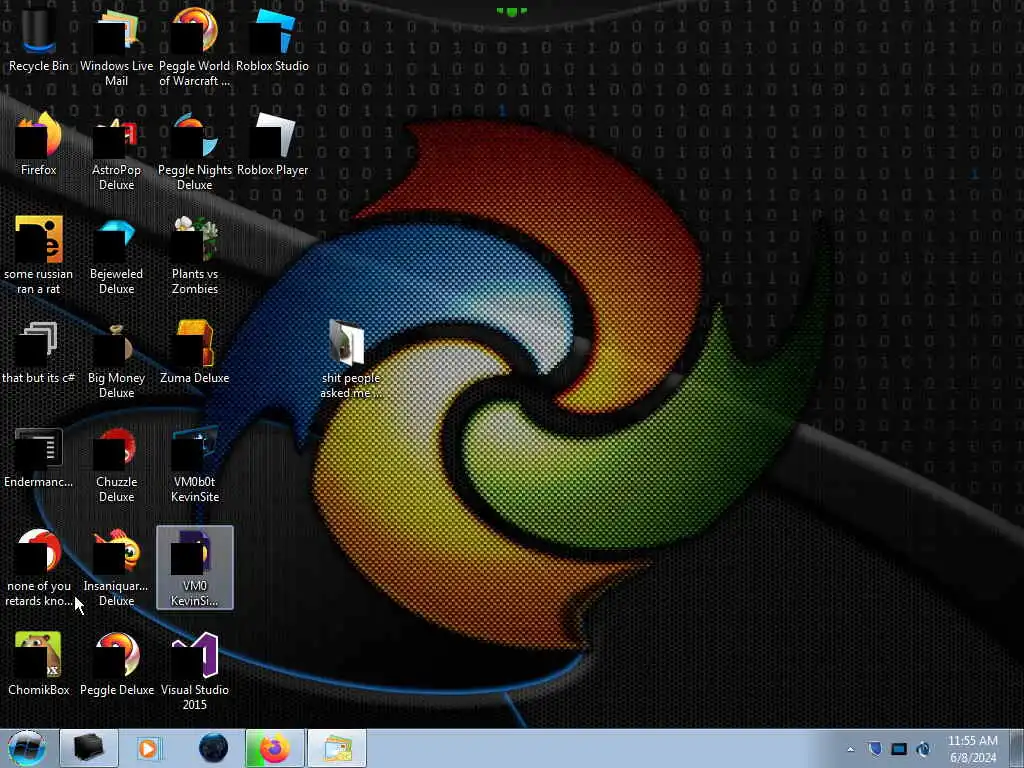The image size is (1024, 768).
Task: Click the blue shield tray icon
Action: point(875,749)
